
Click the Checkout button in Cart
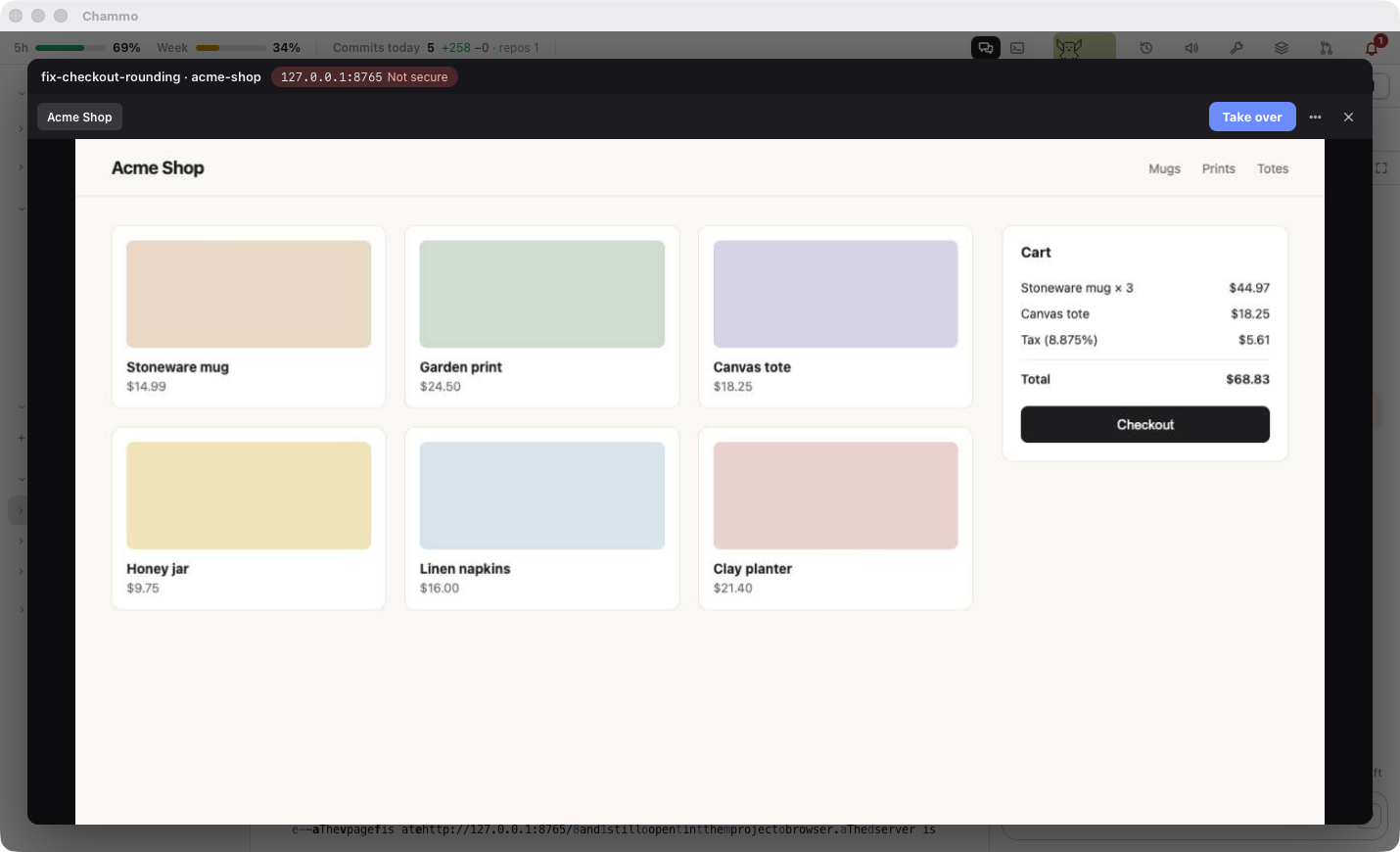1145,424
